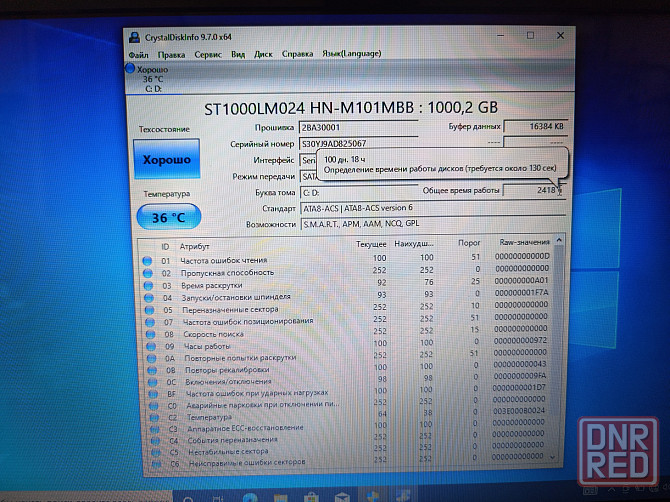Click the CrystalDiskInfo app icon in title bar

point(134,37)
